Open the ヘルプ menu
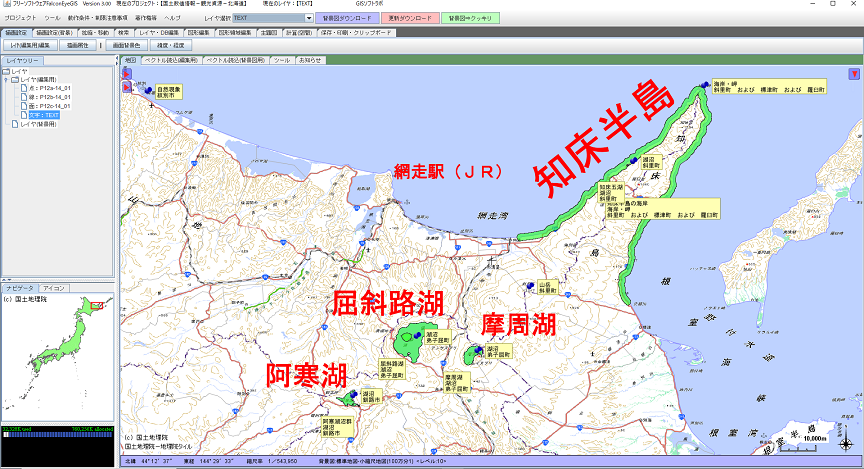864x469 pixels. [172, 18]
